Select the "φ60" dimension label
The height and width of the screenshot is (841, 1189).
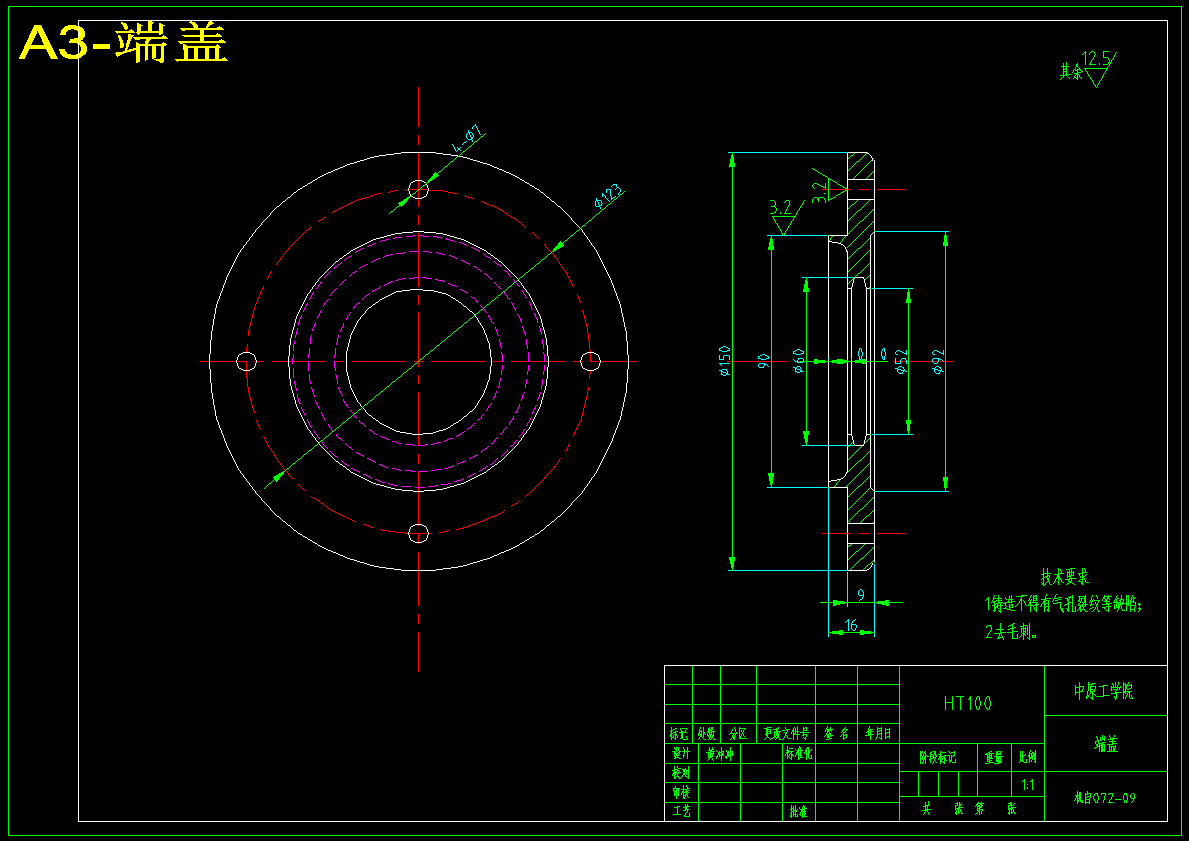798,361
